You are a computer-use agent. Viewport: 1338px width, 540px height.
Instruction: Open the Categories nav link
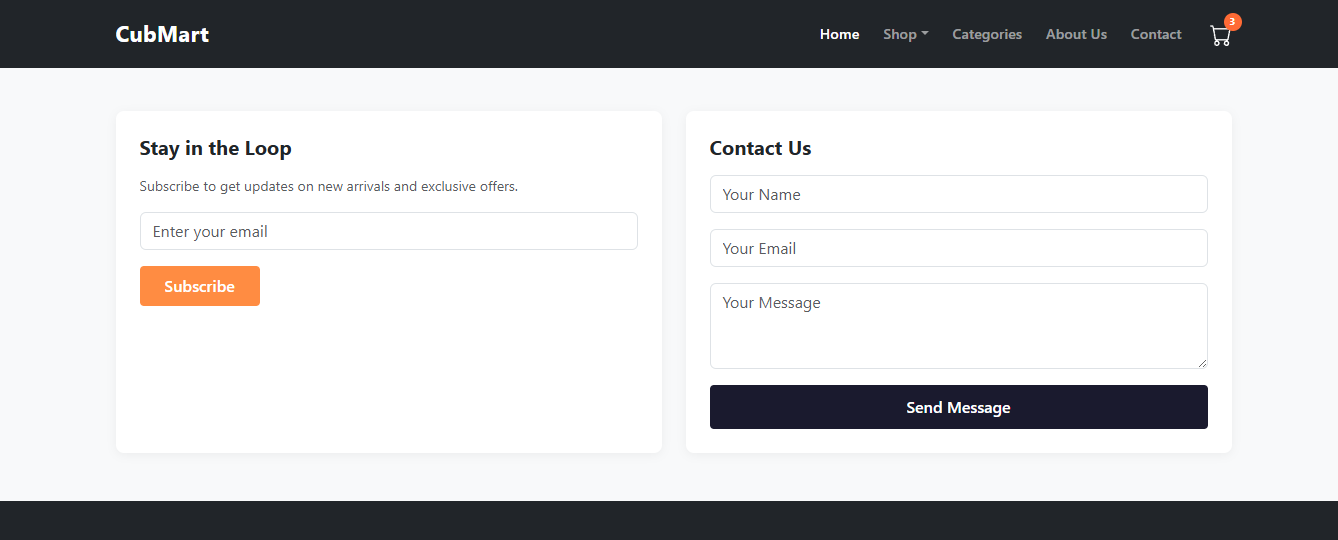pos(987,34)
